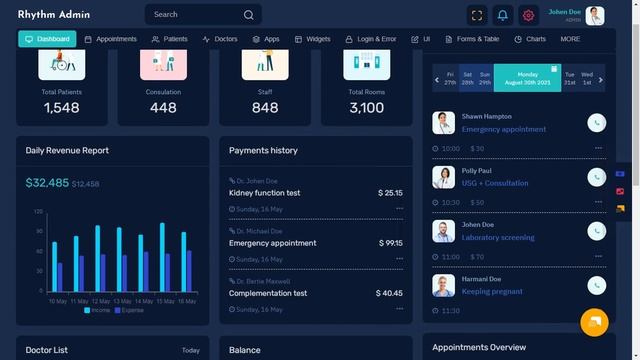Image resolution: width=640 pixels, height=360 pixels.
Task: Open the Doctors menu
Action: coord(220,39)
